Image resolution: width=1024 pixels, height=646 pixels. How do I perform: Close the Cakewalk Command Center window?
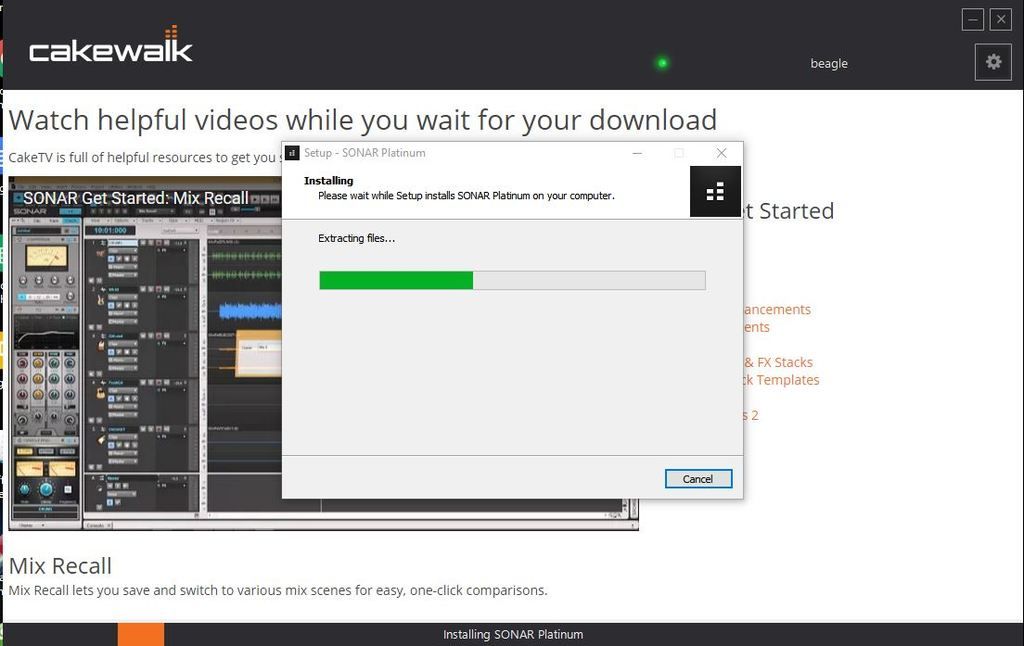click(1000, 19)
